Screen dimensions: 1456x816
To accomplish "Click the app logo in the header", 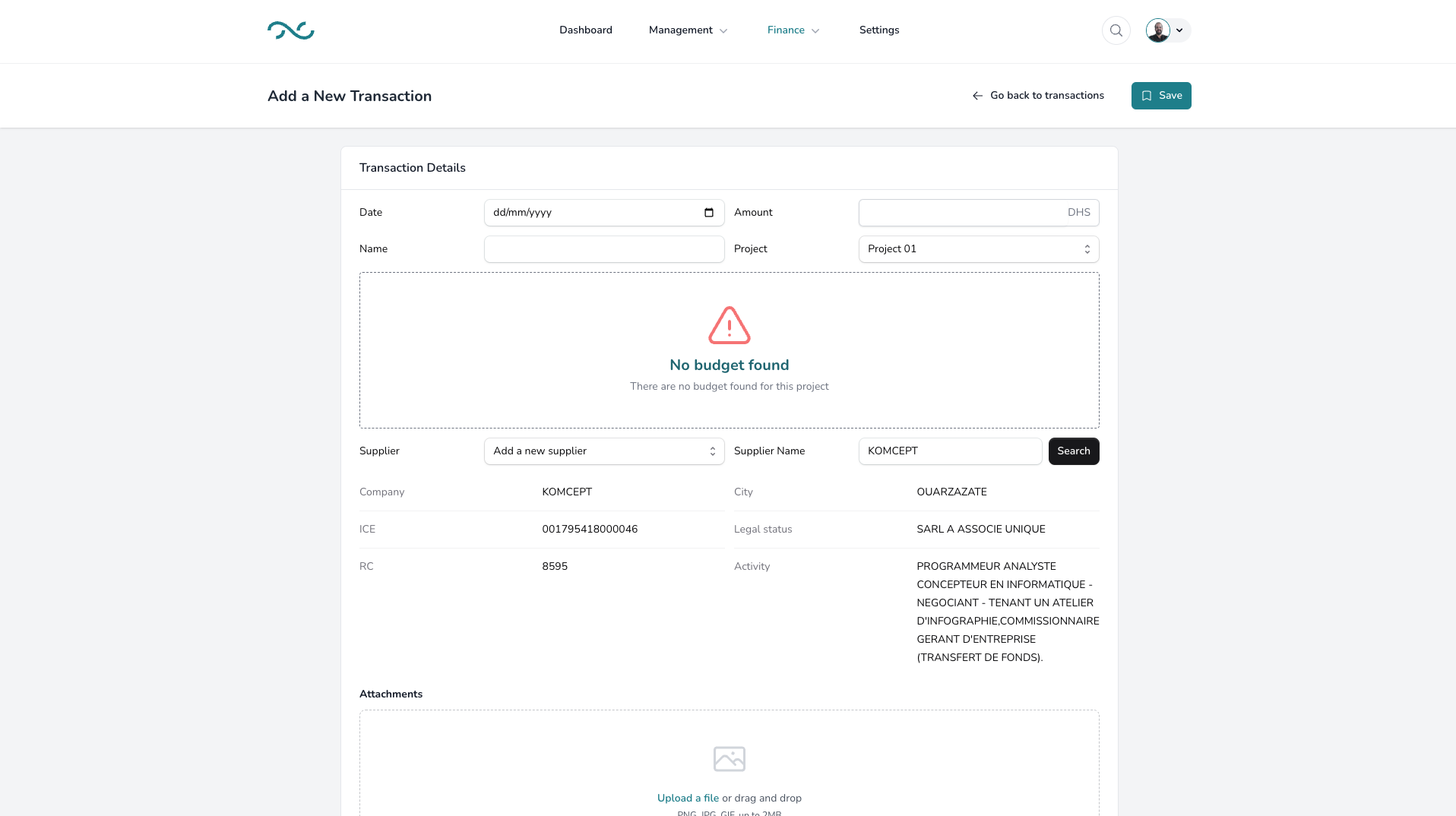I will 290,30.
